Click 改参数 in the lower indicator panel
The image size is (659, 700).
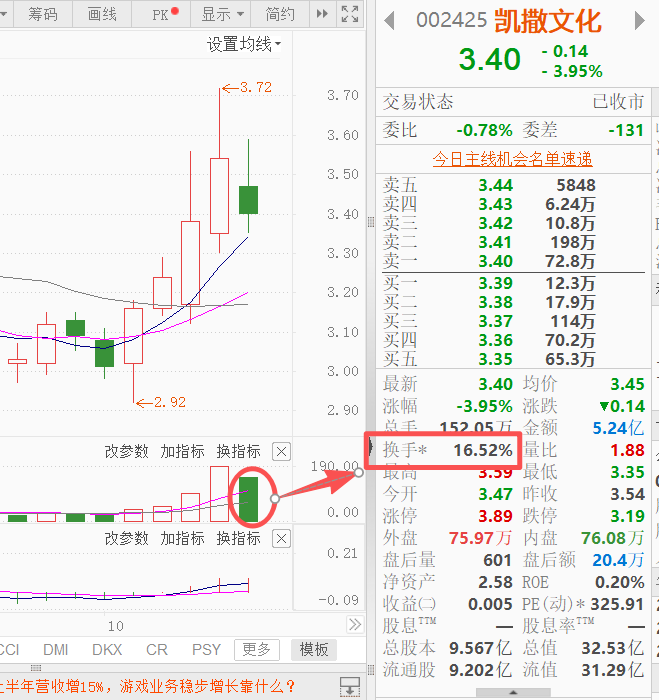pos(126,539)
